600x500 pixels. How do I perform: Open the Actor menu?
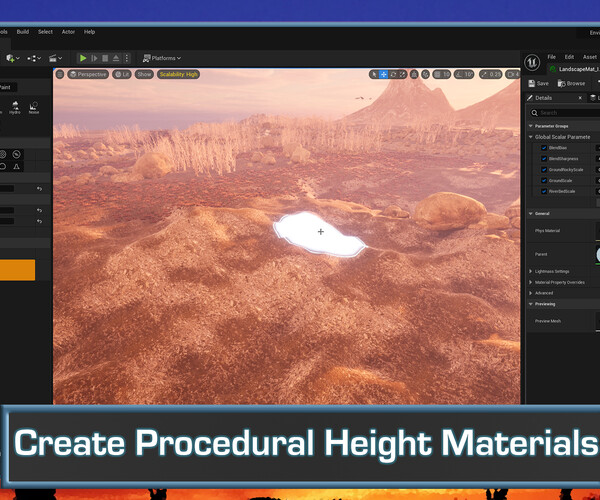pyautogui.click(x=68, y=32)
